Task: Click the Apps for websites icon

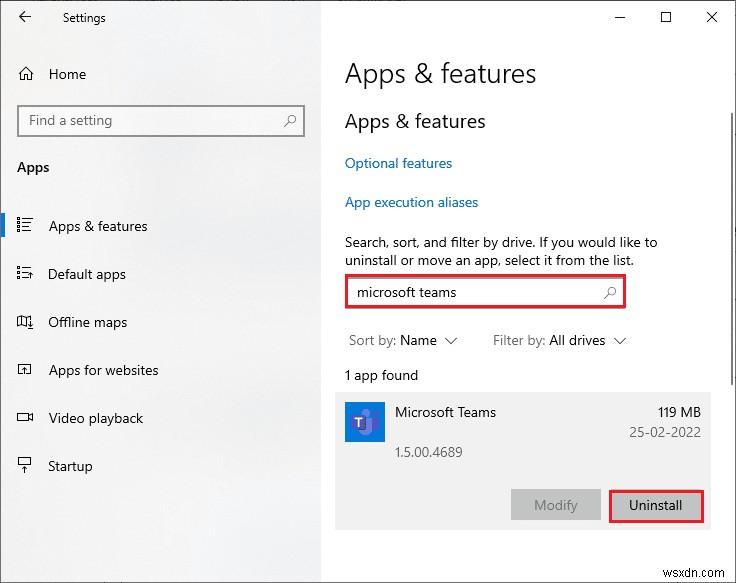Action: click(x=26, y=370)
